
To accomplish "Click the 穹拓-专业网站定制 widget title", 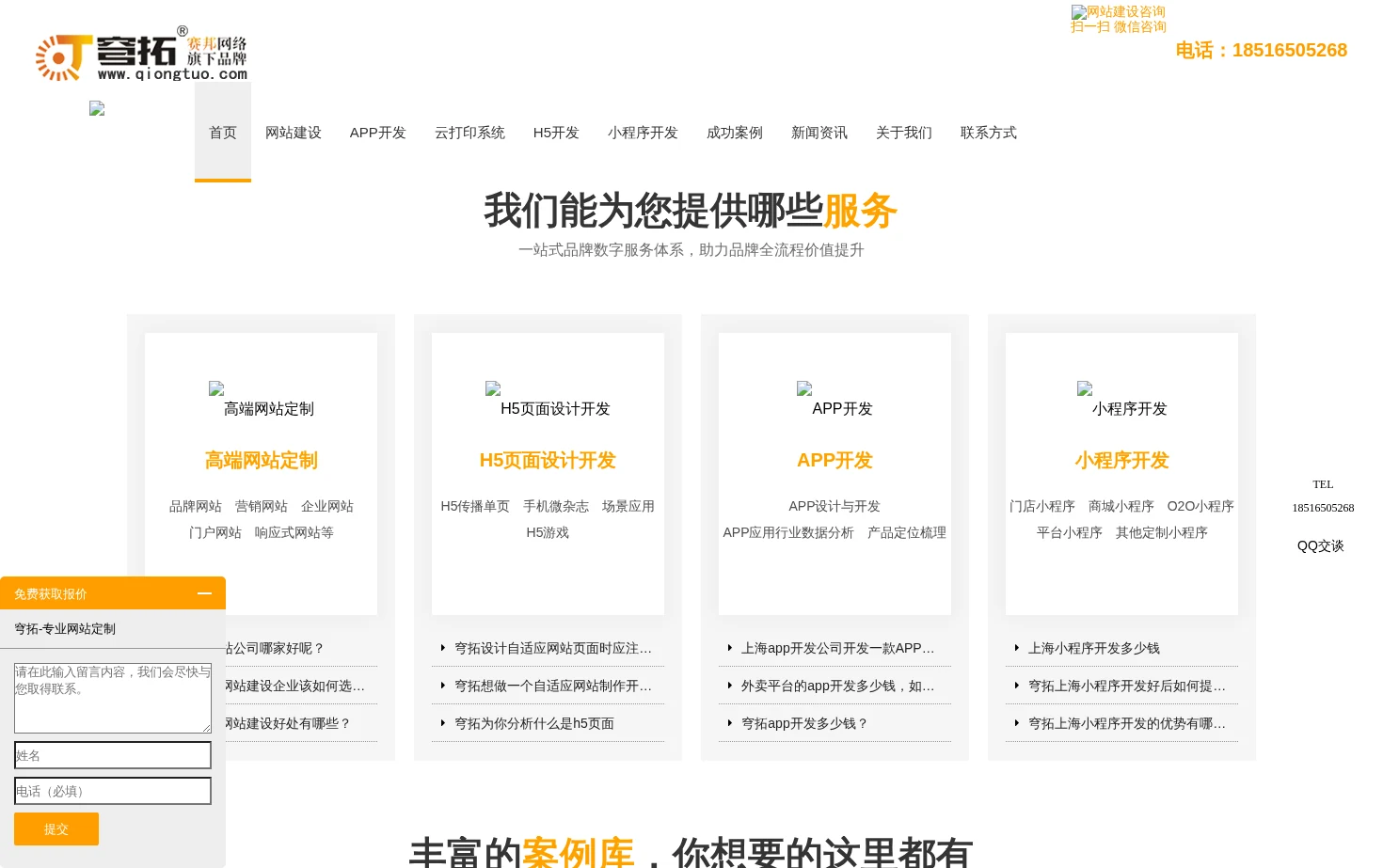I will [x=65, y=629].
